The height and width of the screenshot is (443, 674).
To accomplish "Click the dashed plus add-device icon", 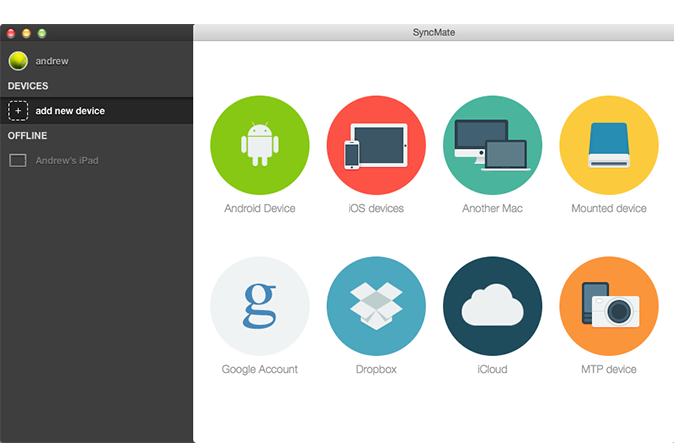I will pyautogui.click(x=18, y=111).
